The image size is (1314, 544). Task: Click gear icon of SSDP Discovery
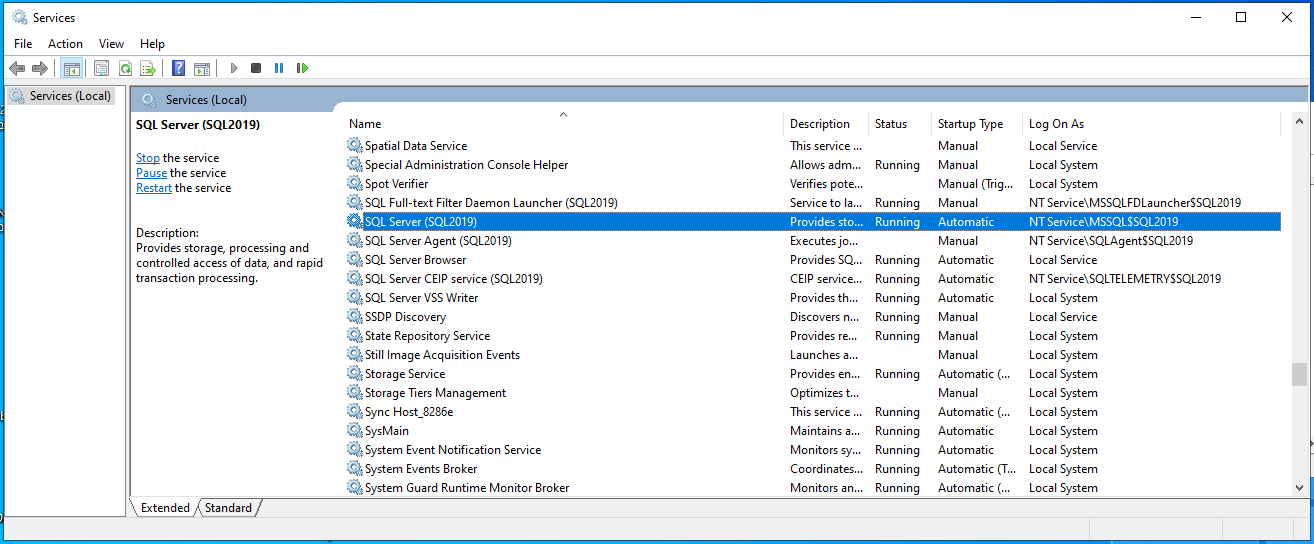[354, 317]
